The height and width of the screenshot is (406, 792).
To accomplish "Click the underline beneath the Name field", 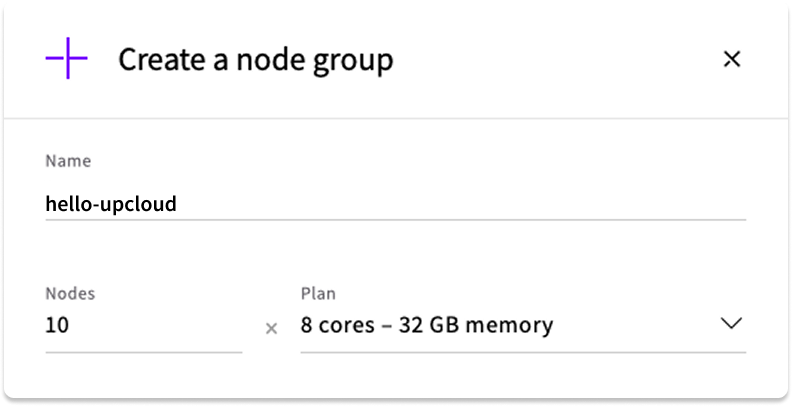I will pos(395,218).
